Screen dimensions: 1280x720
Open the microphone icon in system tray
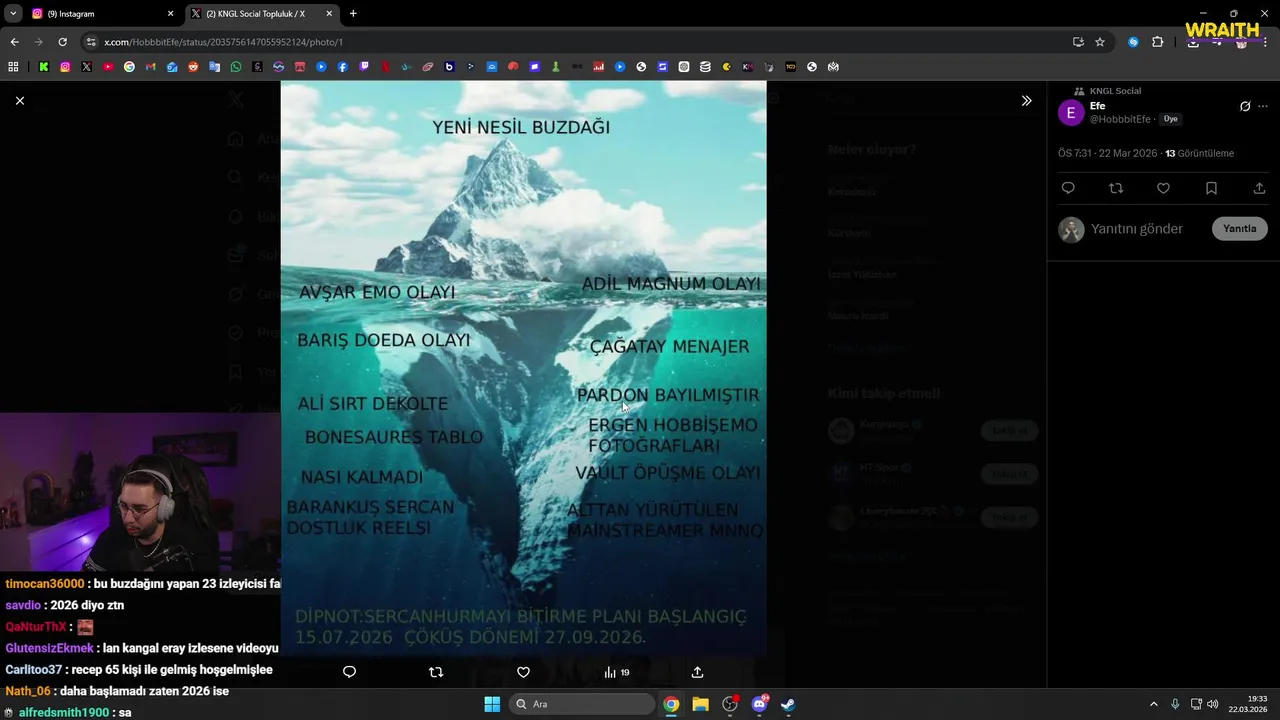[1175, 704]
